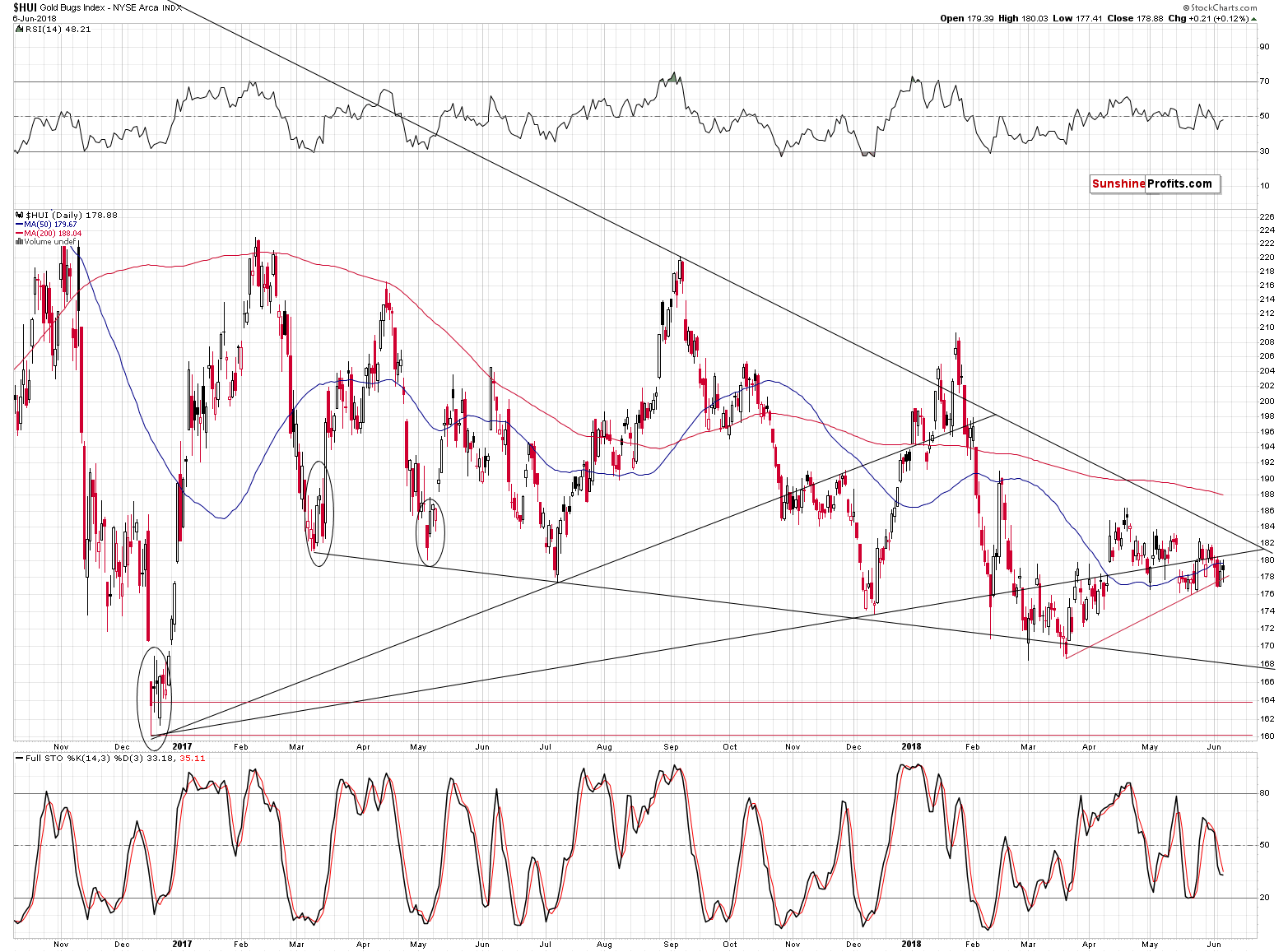
Task: Click the 170 price axis label
Action: click(x=1267, y=646)
